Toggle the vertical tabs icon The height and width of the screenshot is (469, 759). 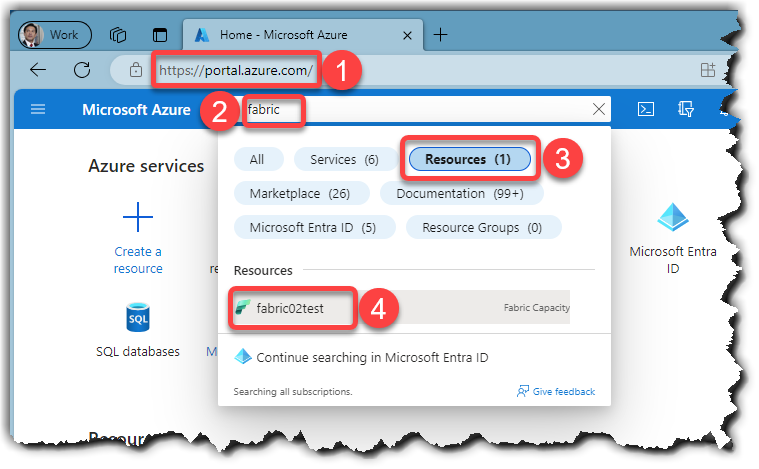coord(160,35)
